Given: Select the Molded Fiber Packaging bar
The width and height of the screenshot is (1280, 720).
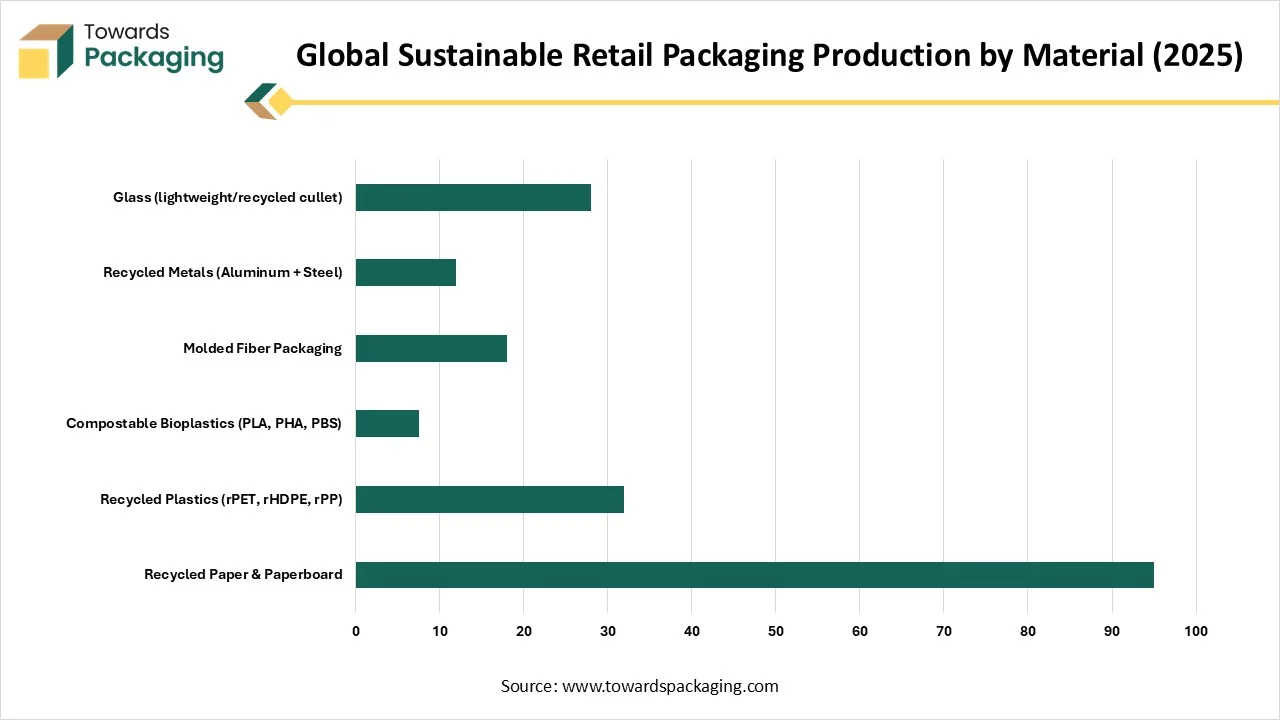Looking at the screenshot, I should [431, 348].
